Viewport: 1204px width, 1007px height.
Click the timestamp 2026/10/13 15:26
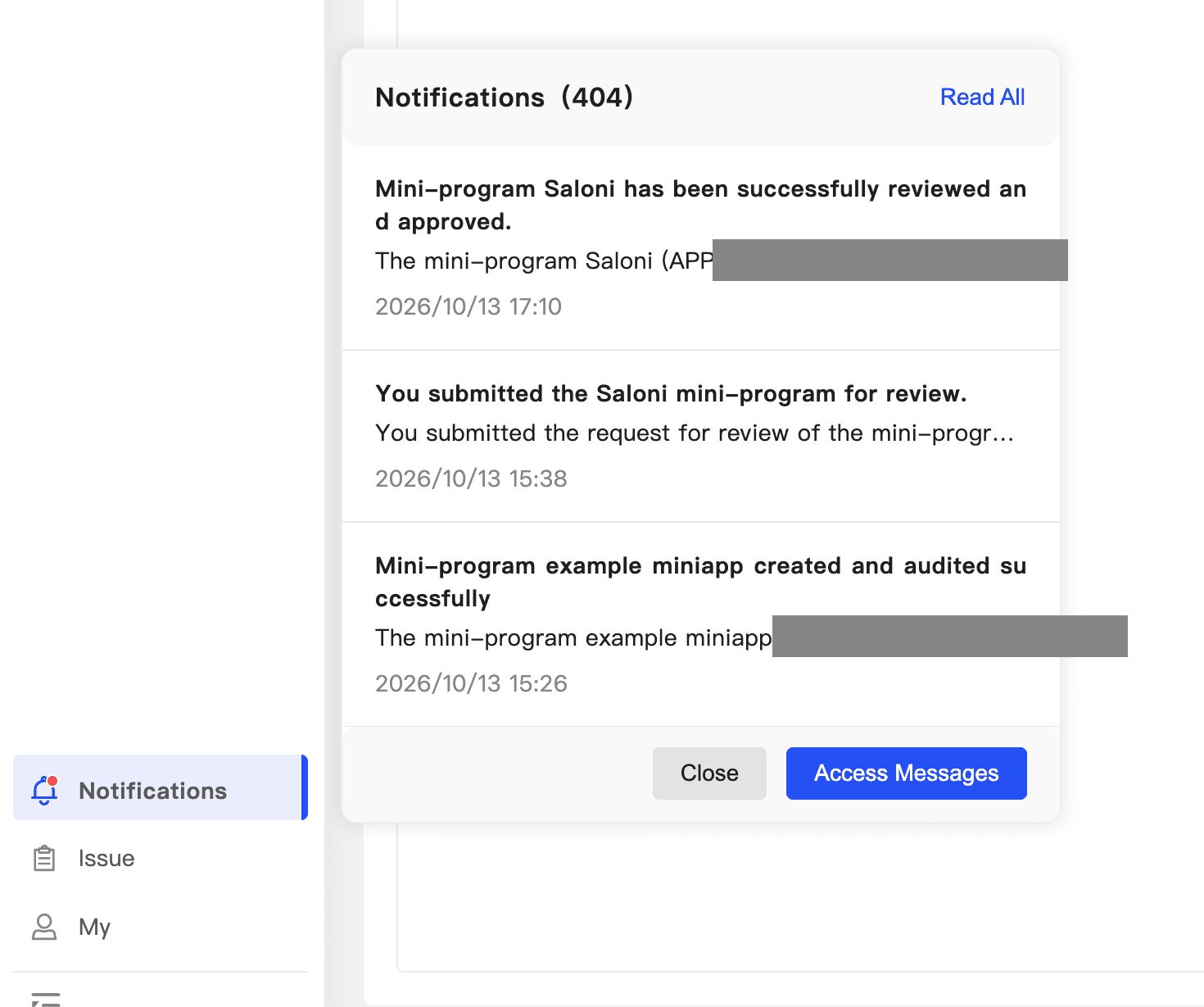click(471, 683)
